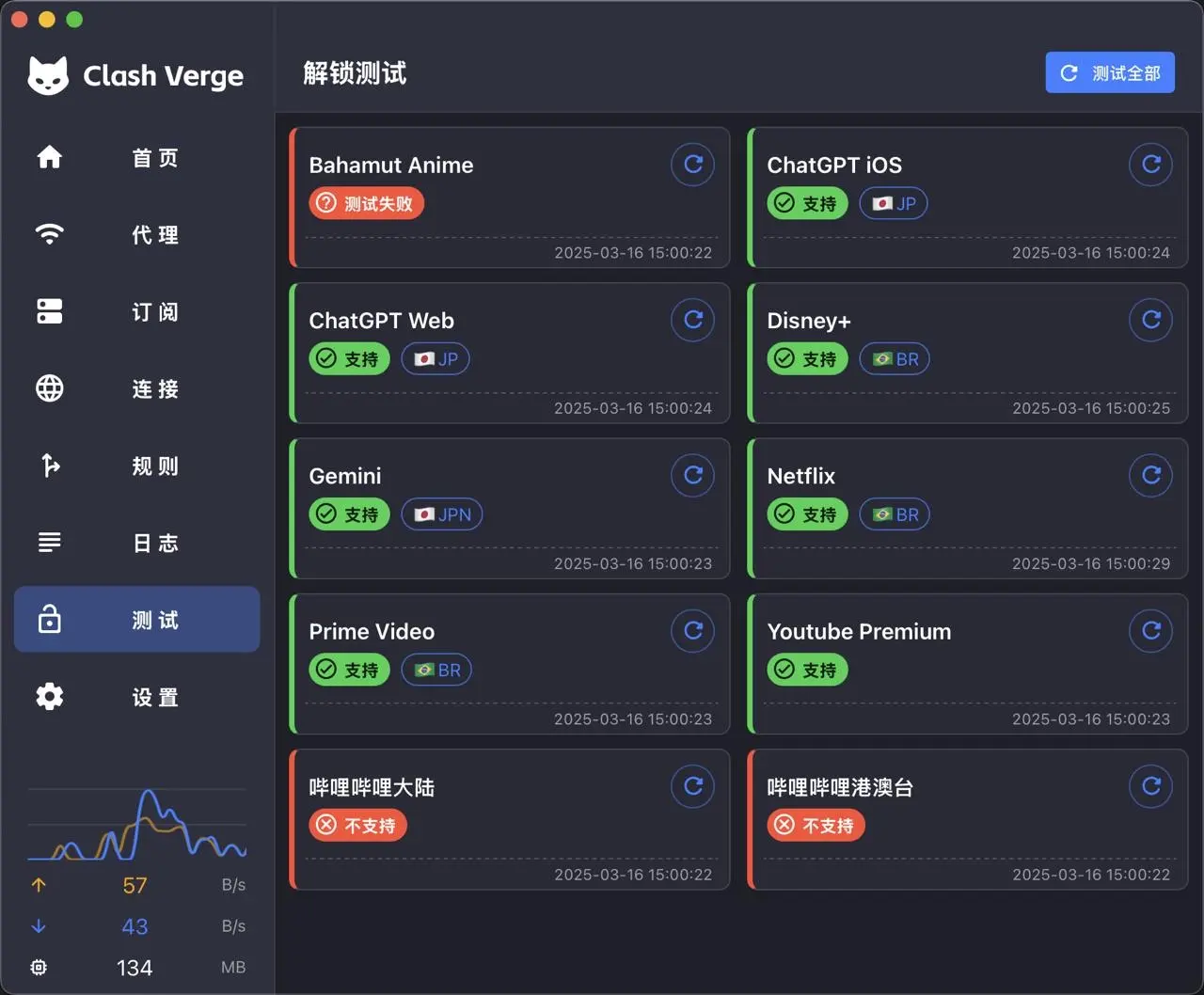The image size is (1204, 995).
Task: Click the upload speed value 57
Action: coord(135,886)
